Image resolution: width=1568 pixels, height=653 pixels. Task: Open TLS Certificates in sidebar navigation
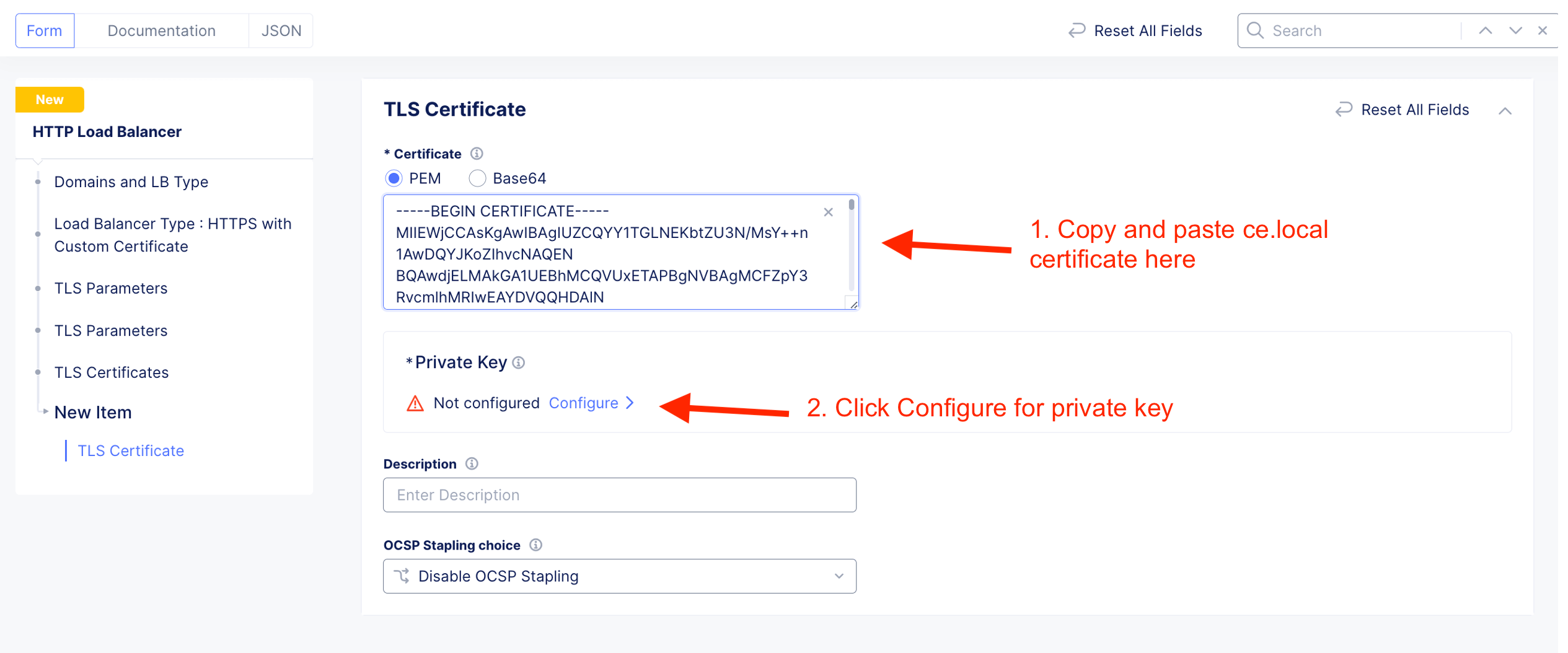tap(112, 372)
